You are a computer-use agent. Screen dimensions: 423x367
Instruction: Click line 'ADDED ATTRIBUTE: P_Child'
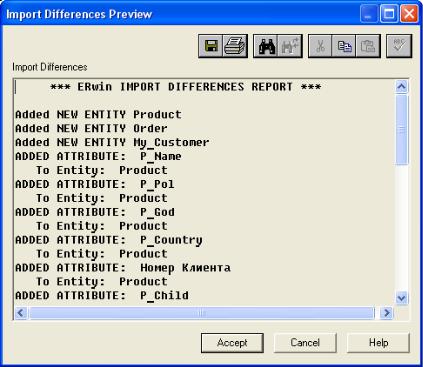pyautogui.click(x=102, y=296)
